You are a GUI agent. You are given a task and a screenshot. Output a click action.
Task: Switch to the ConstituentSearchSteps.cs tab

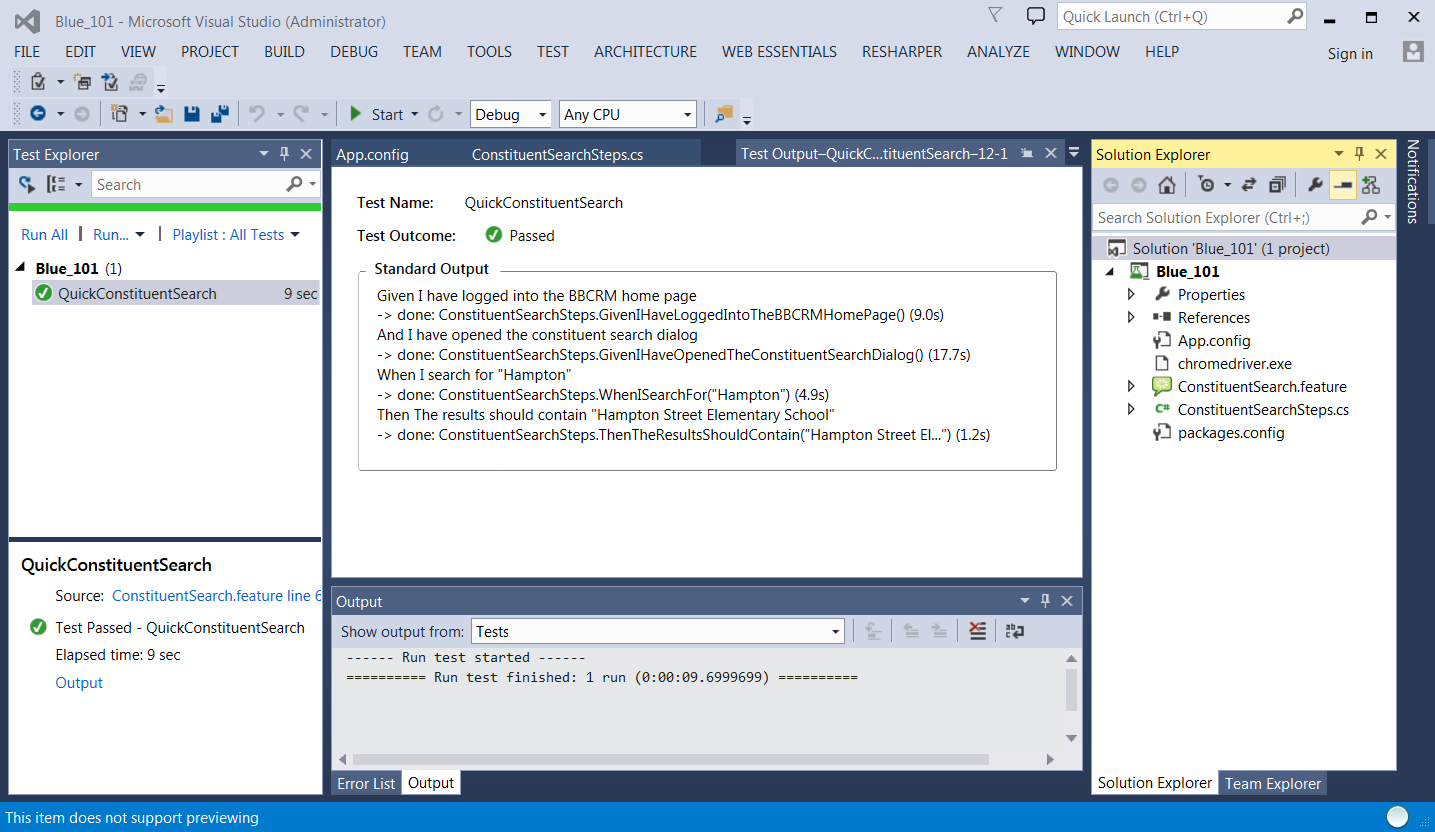[x=556, y=155]
